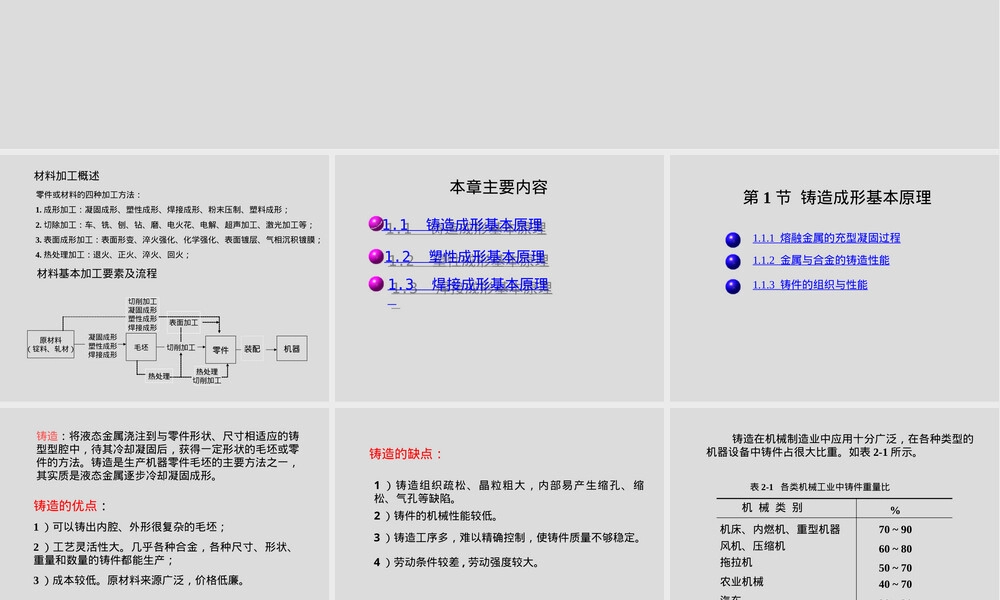
Task: Click the 毛坯 box in the flowchart
Action: pos(141,348)
